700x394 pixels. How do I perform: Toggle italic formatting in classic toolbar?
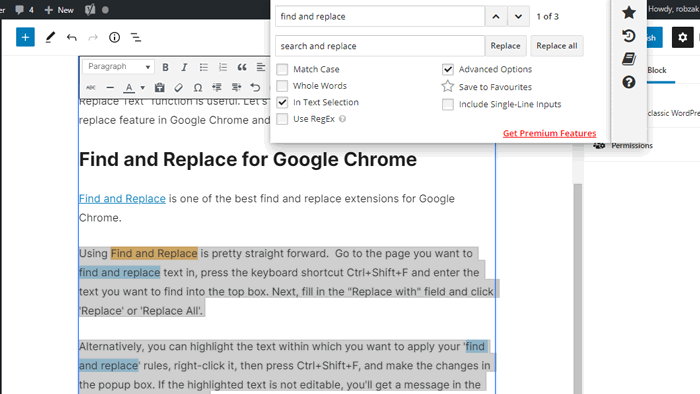[x=184, y=67]
